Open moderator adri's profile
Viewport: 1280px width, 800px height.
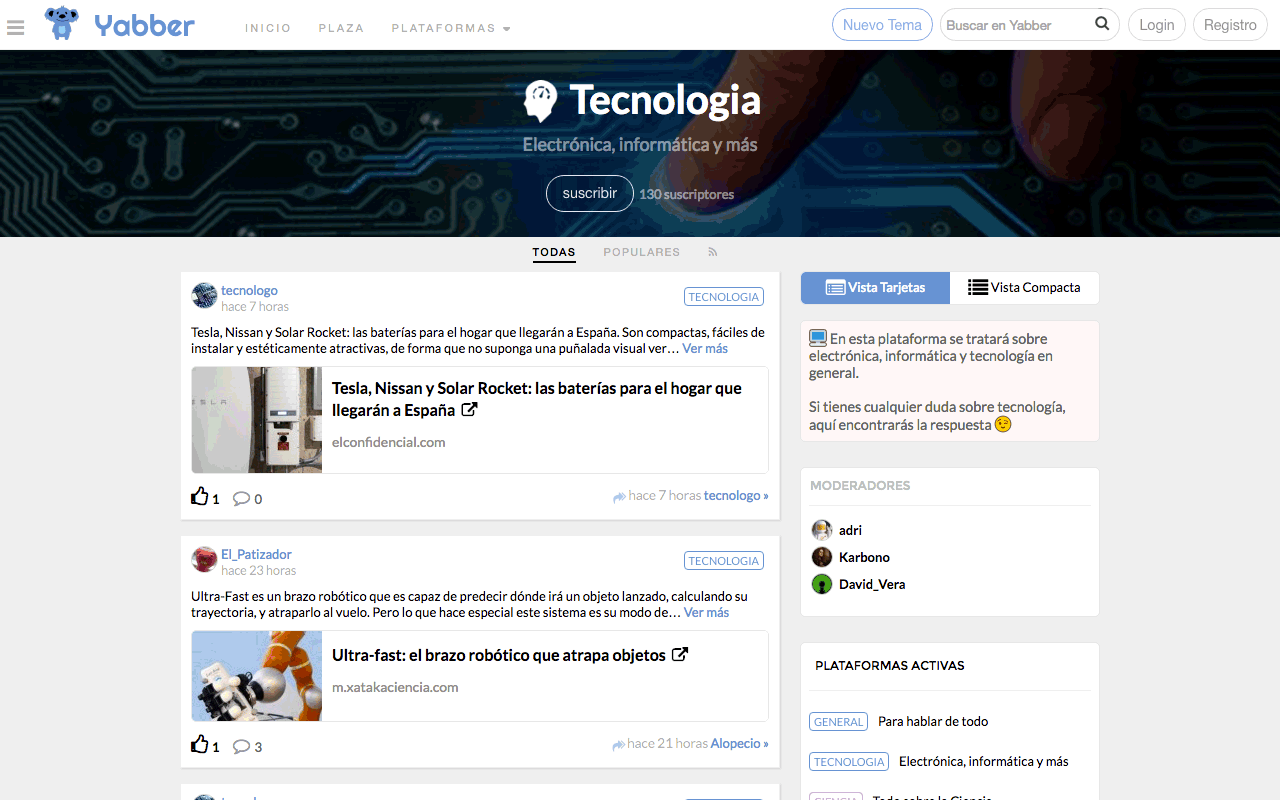click(850, 530)
